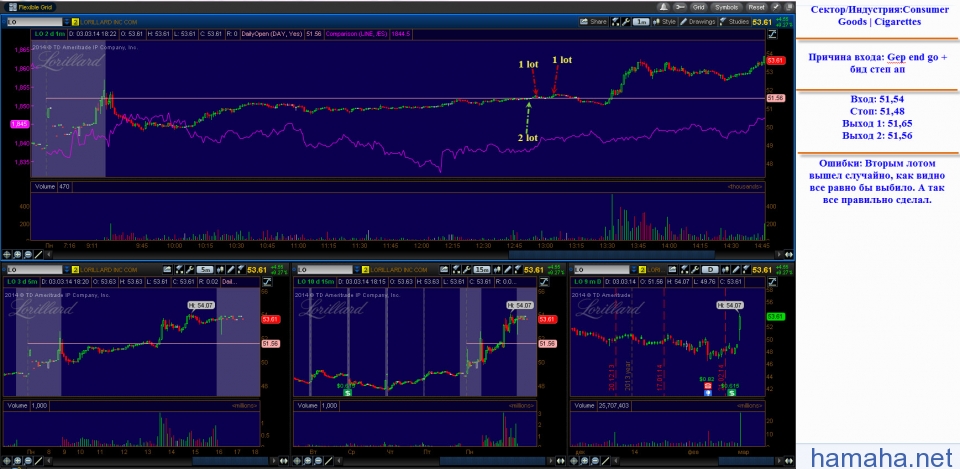Open the alerts bell icon
Screen dimensions: 960x469
[664, 7]
